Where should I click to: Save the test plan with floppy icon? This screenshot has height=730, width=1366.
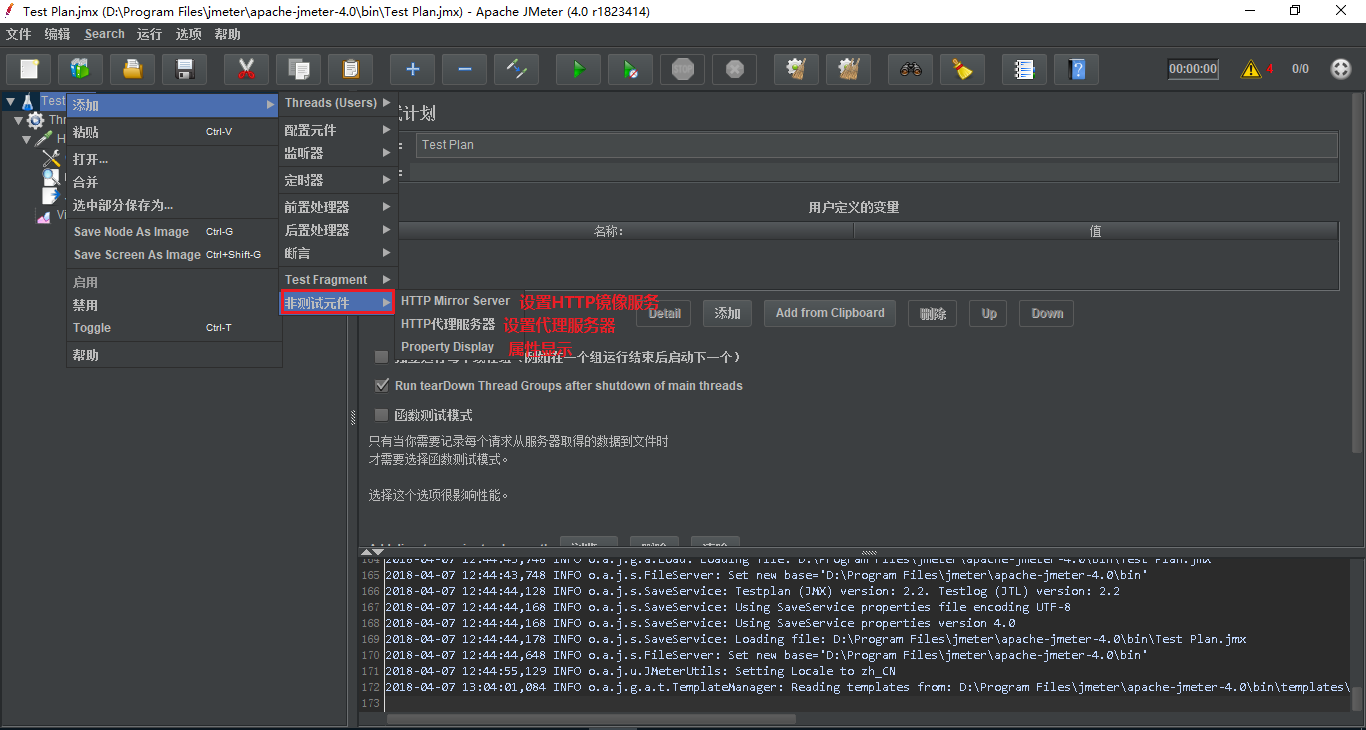(185, 69)
